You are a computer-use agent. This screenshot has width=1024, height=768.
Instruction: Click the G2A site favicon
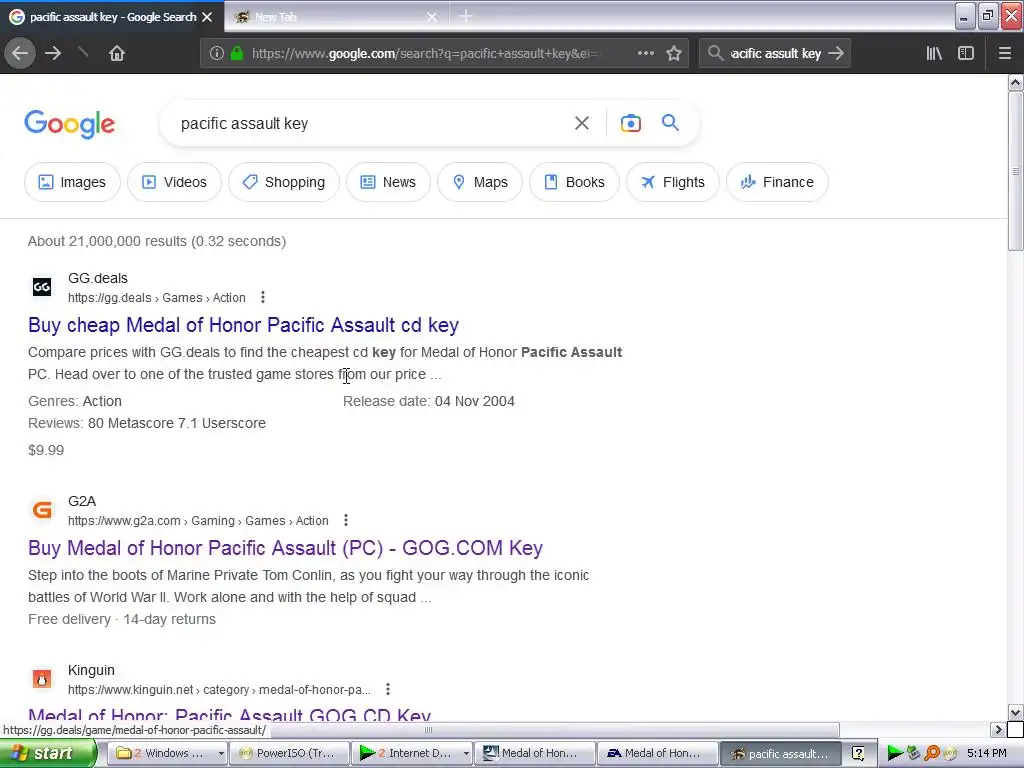(x=42, y=509)
